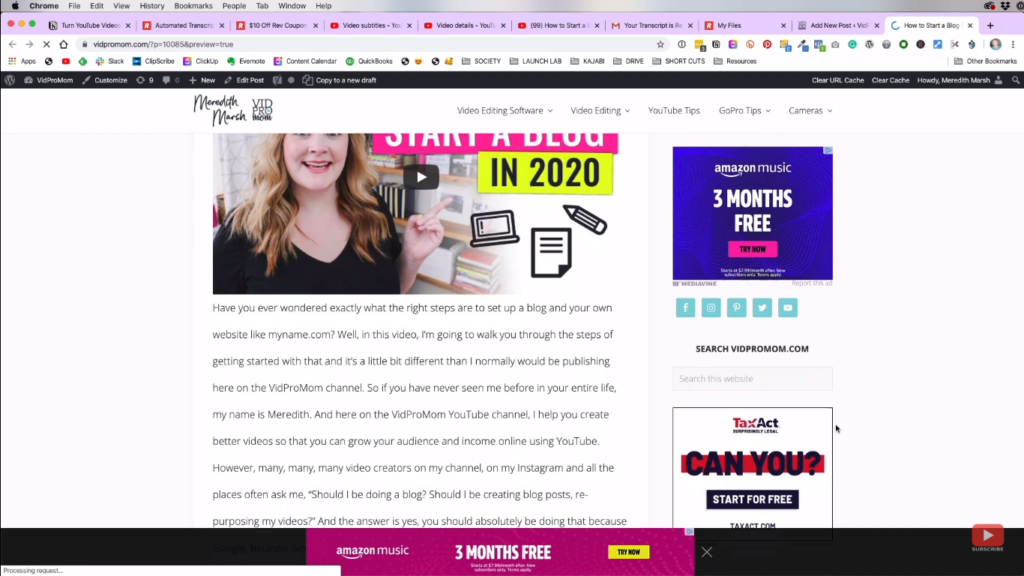Click the home button in Chrome toolbar

[x=63, y=44]
